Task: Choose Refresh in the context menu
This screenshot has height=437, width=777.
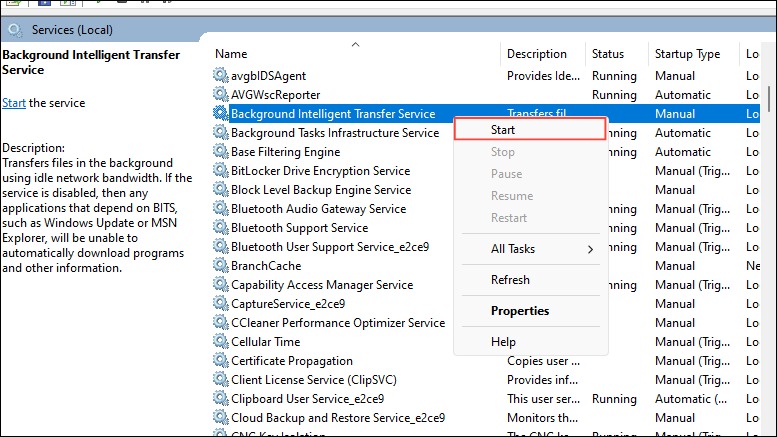Action: pyautogui.click(x=530, y=279)
